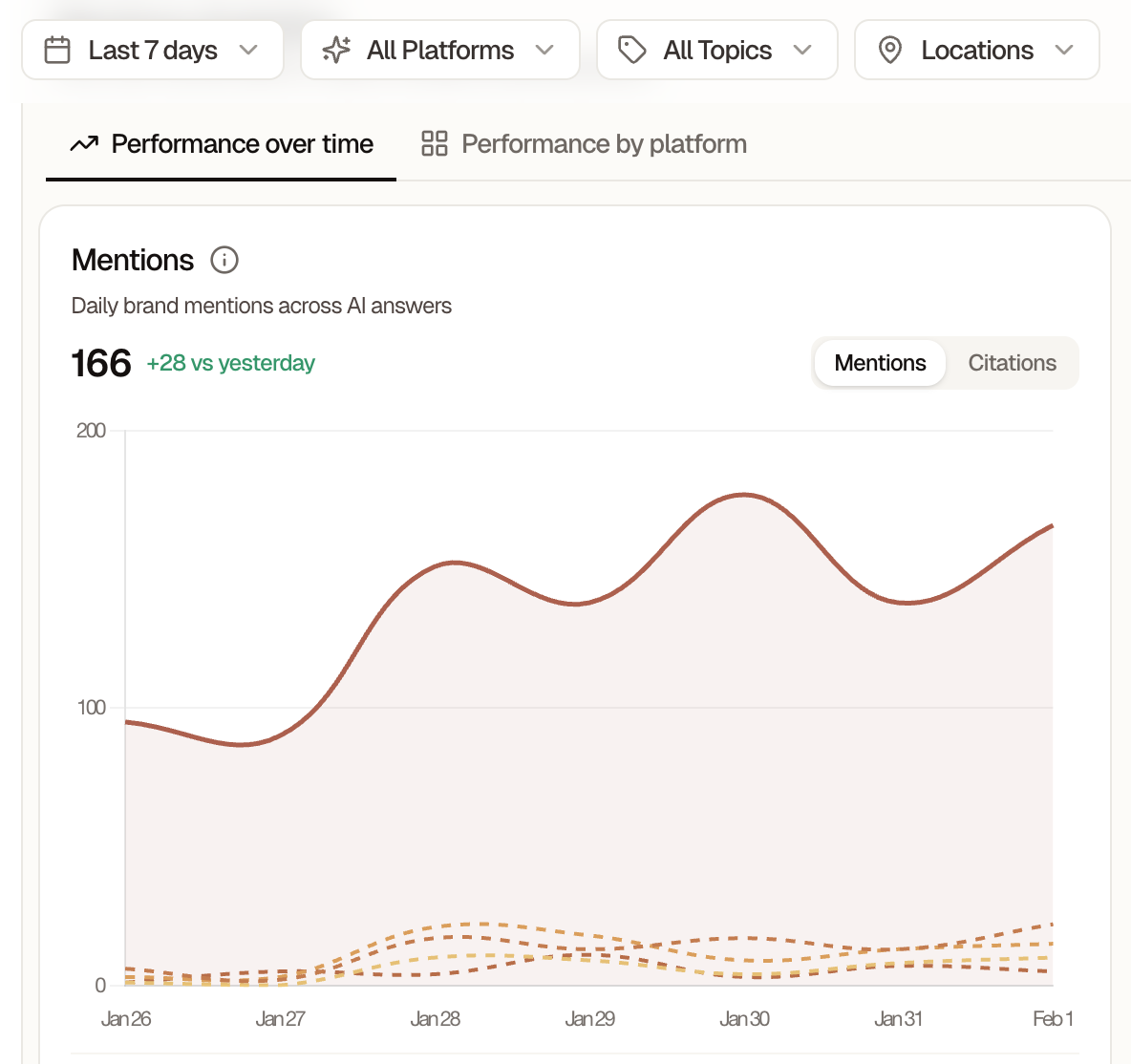Click the sparkle icon beside All Platforms

[x=338, y=50]
